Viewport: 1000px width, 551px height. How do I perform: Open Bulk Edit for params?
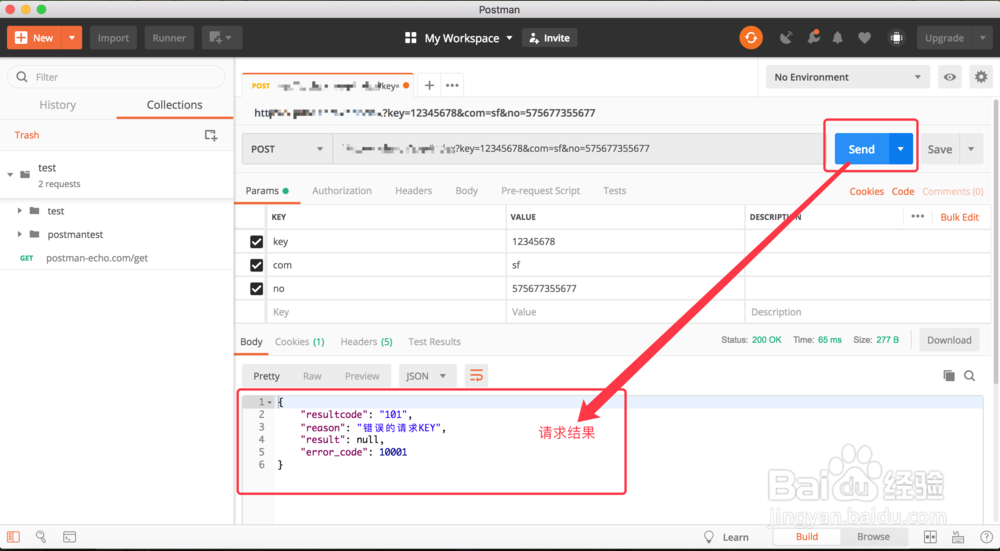[x=959, y=217]
